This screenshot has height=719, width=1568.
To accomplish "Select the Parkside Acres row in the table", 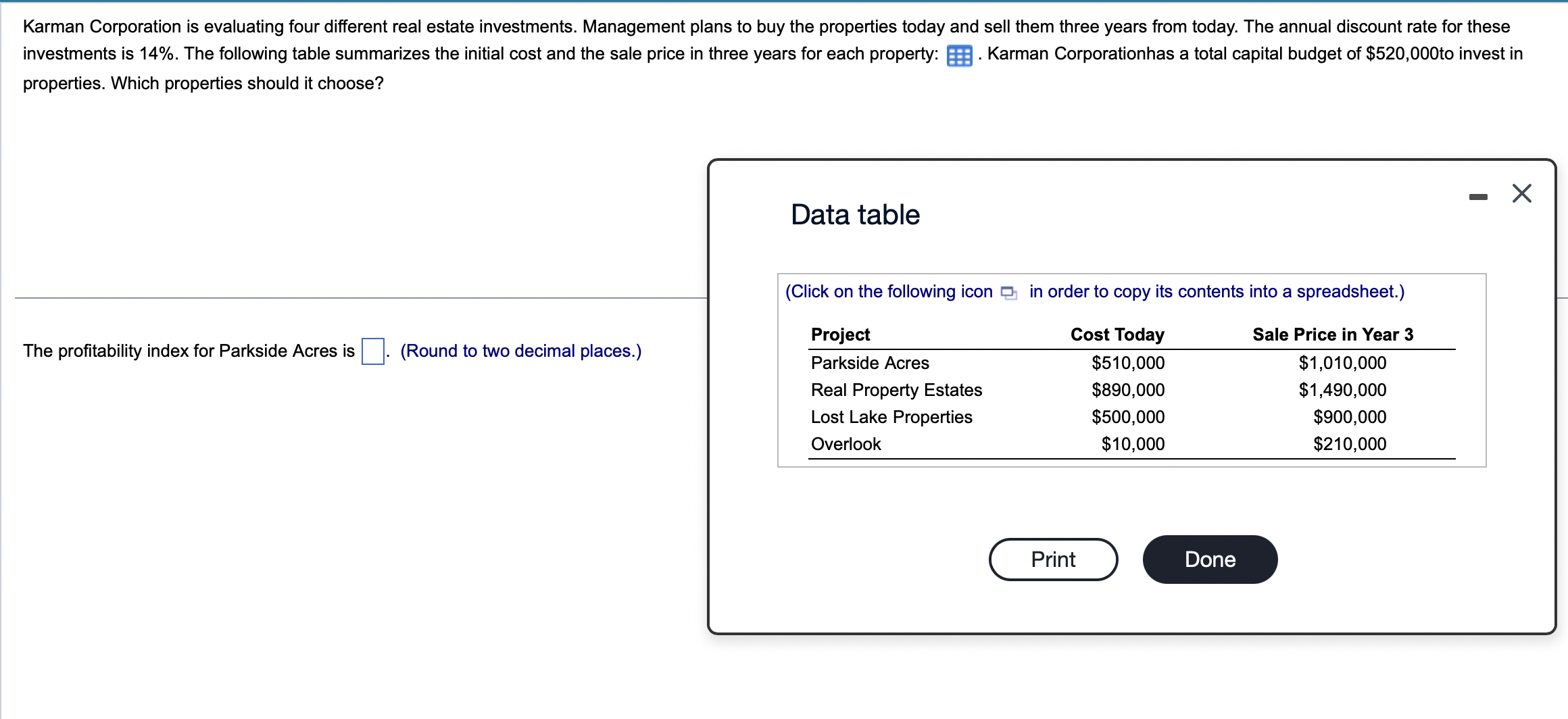I will click(x=869, y=363).
